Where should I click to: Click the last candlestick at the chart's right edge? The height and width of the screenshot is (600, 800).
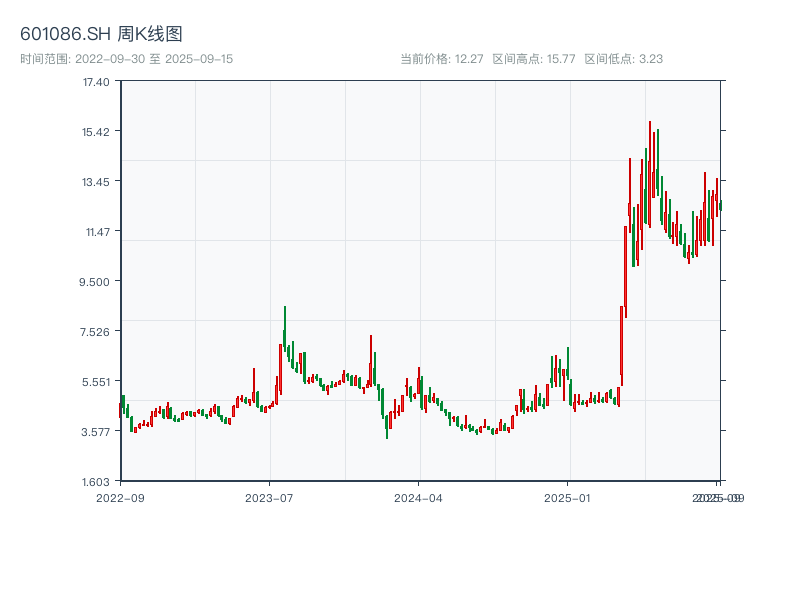[721, 205]
